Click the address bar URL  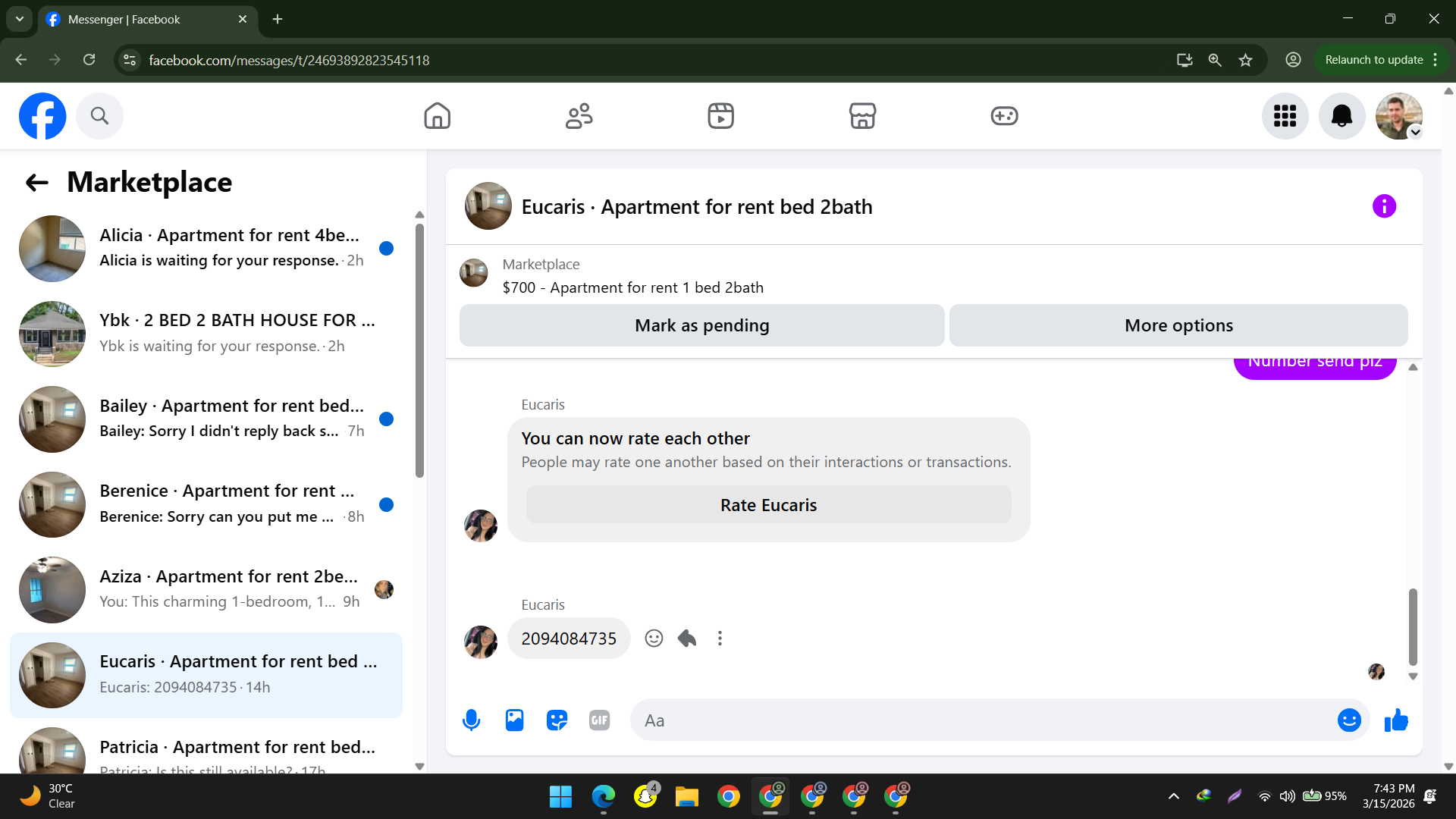(289, 60)
